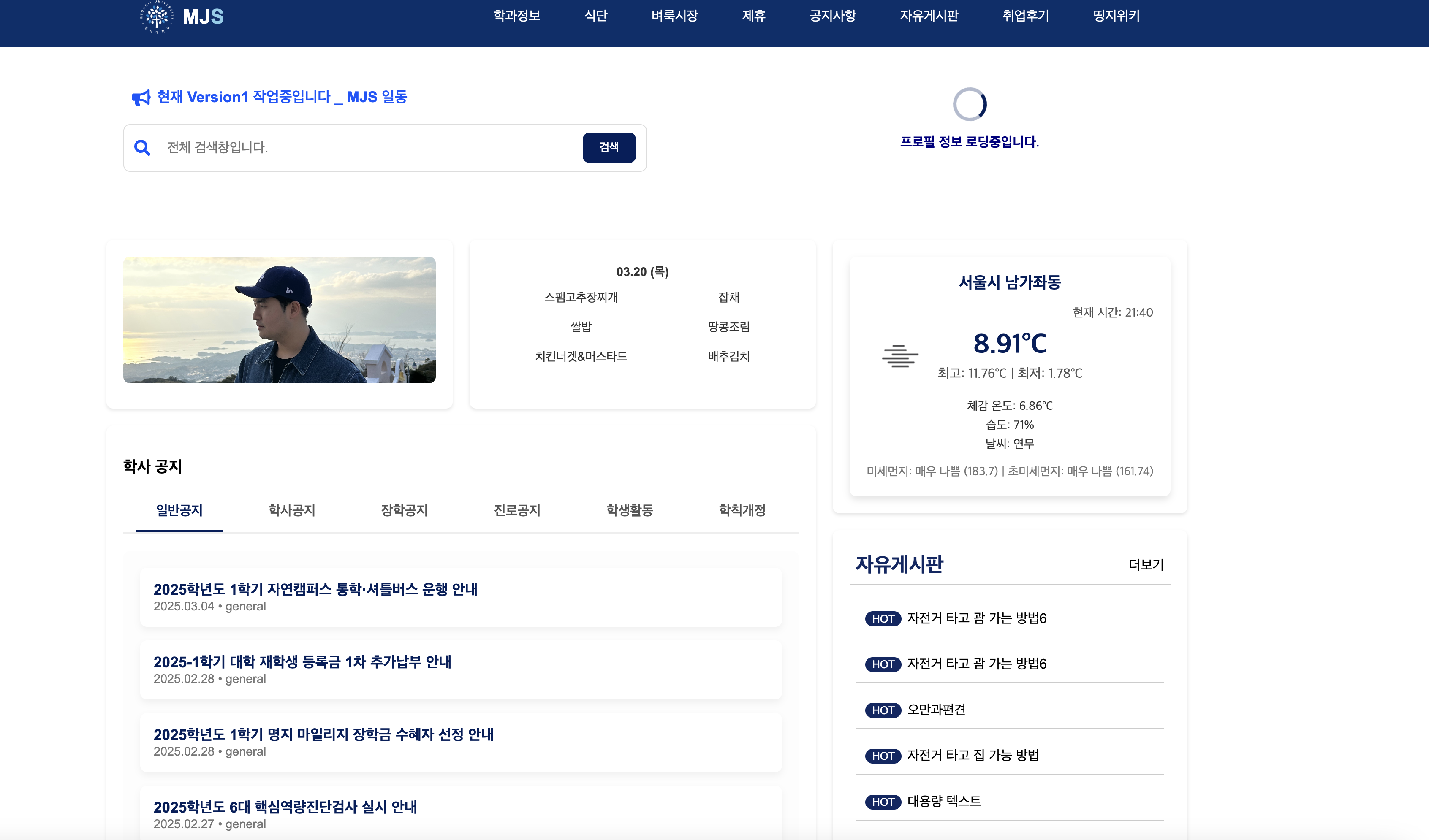Open the post 자전거 타고 집 가능 방법
The image size is (1429, 840).
973,756
